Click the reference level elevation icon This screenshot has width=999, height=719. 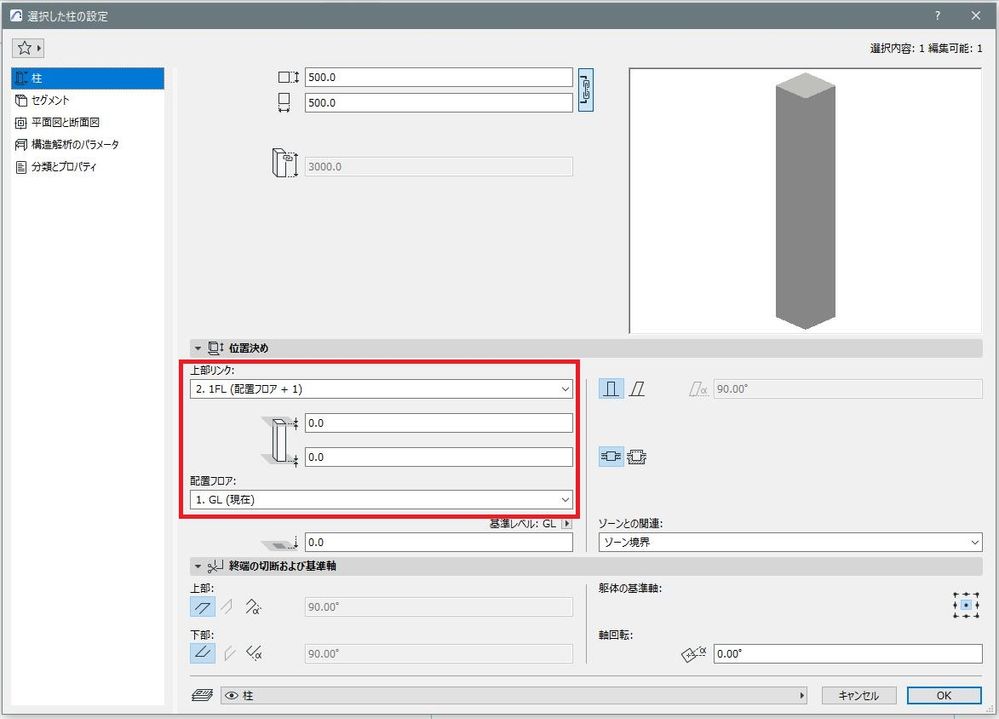pos(280,543)
